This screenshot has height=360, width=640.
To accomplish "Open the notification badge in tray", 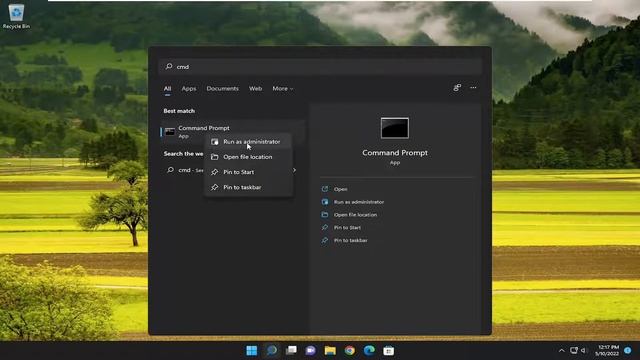I will (628, 350).
